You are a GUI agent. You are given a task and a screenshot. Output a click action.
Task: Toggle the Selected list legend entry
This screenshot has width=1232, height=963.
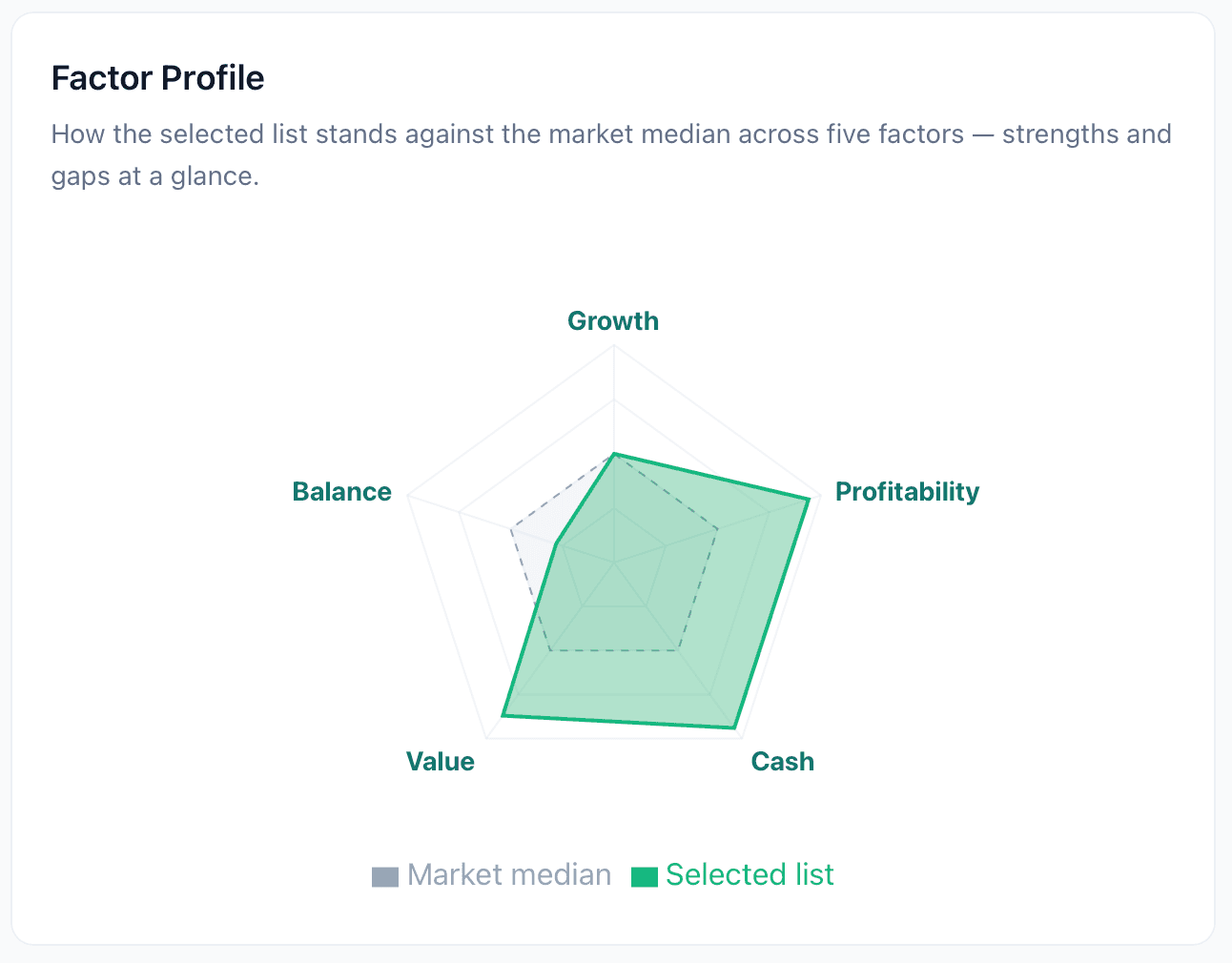(x=732, y=874)
